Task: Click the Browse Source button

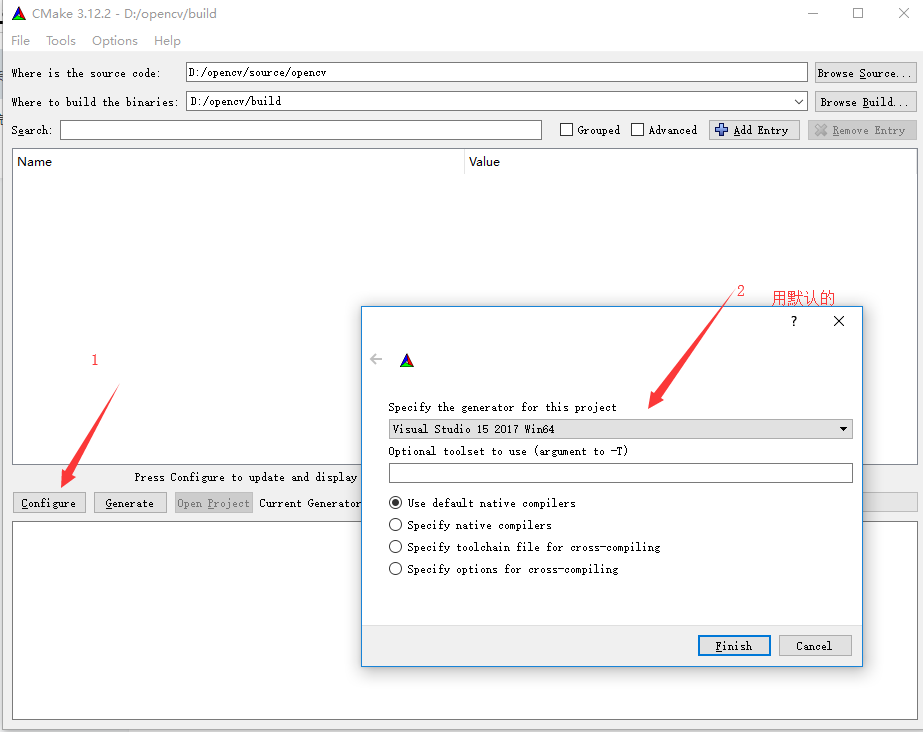Action: tap(864, 72)
